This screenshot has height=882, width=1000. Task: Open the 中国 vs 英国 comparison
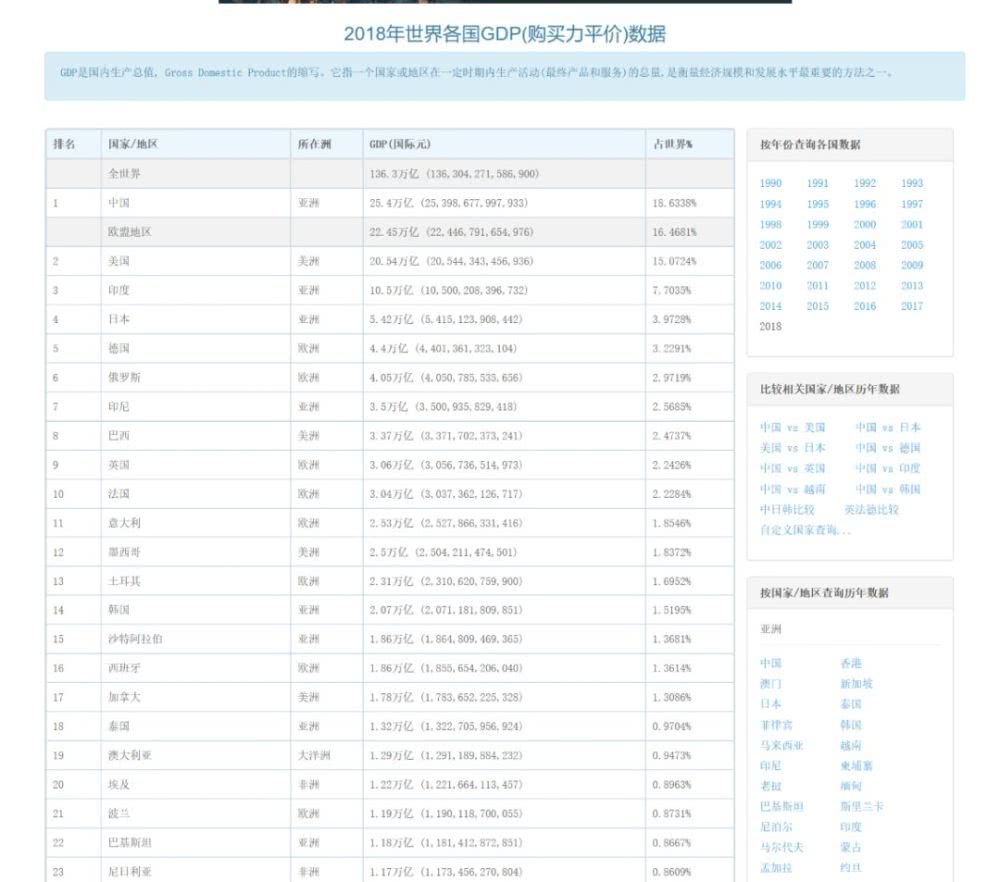click(x=793, y=468)
